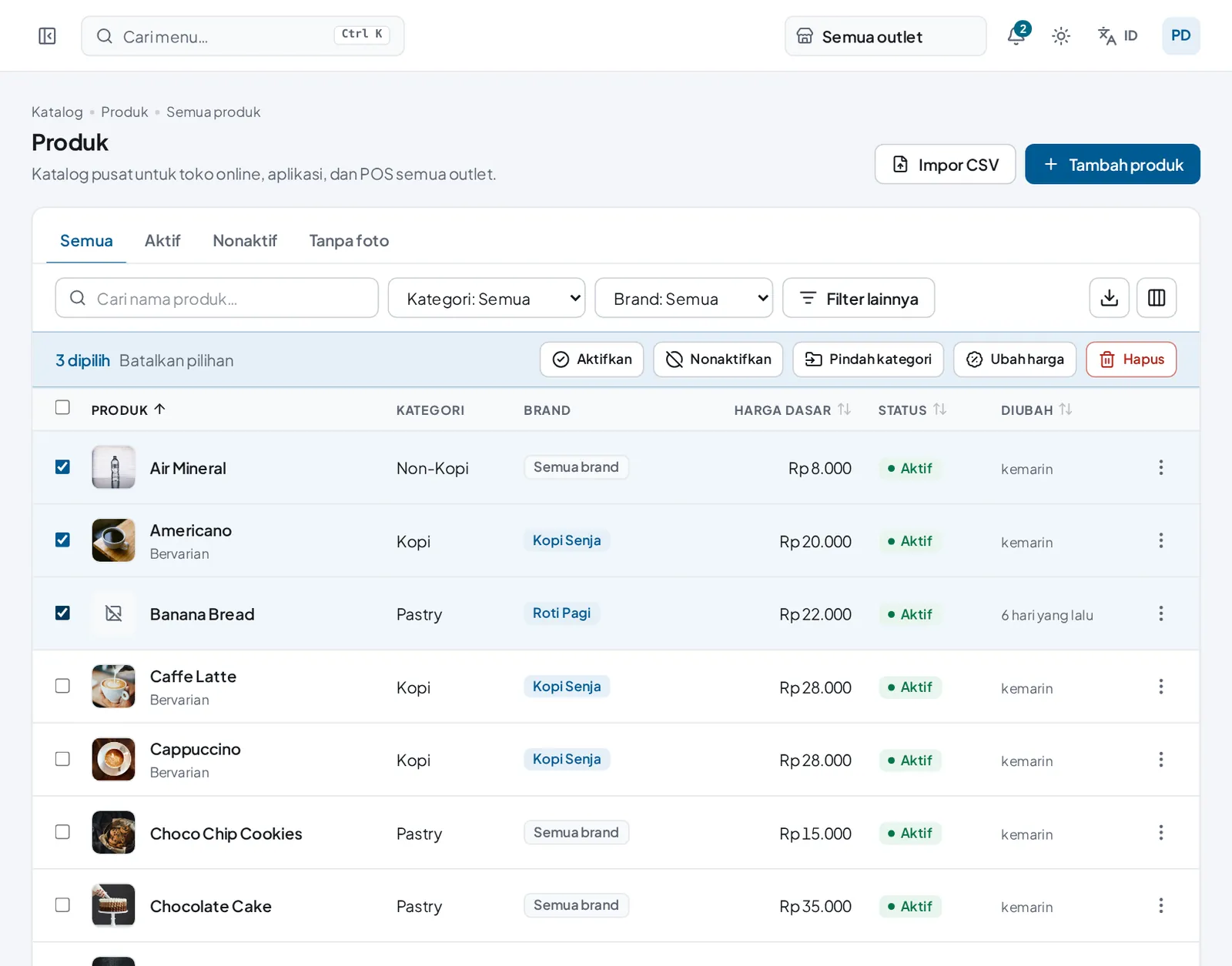Open row actions for Air Mineral

click(1160, 467)
